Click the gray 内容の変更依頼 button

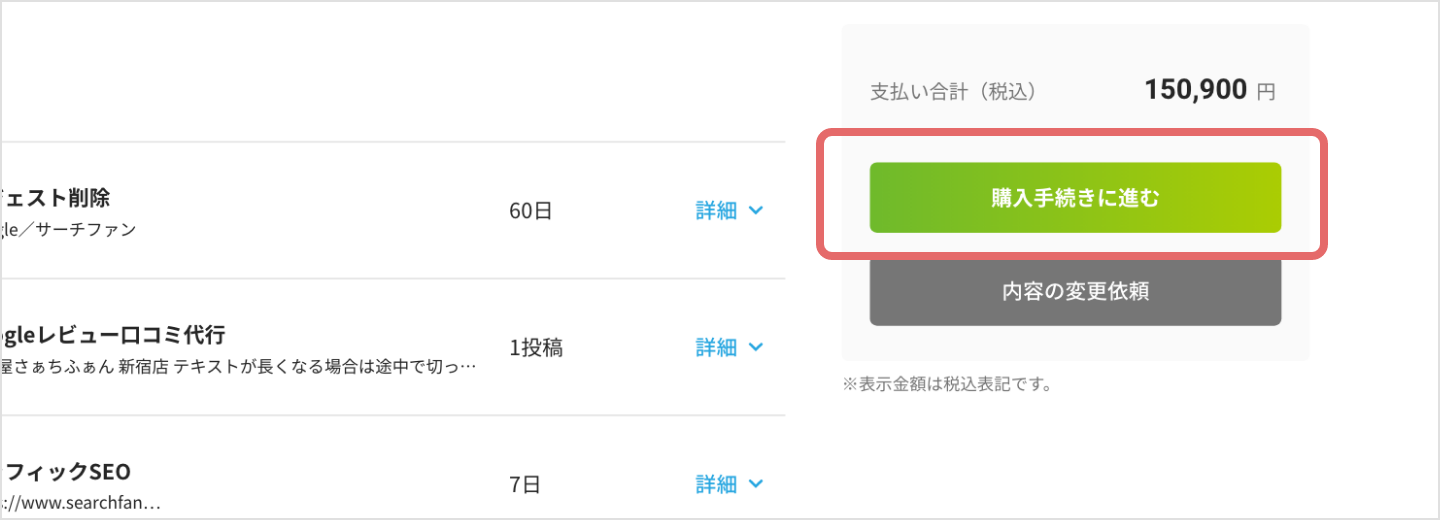coord(1075,291)
